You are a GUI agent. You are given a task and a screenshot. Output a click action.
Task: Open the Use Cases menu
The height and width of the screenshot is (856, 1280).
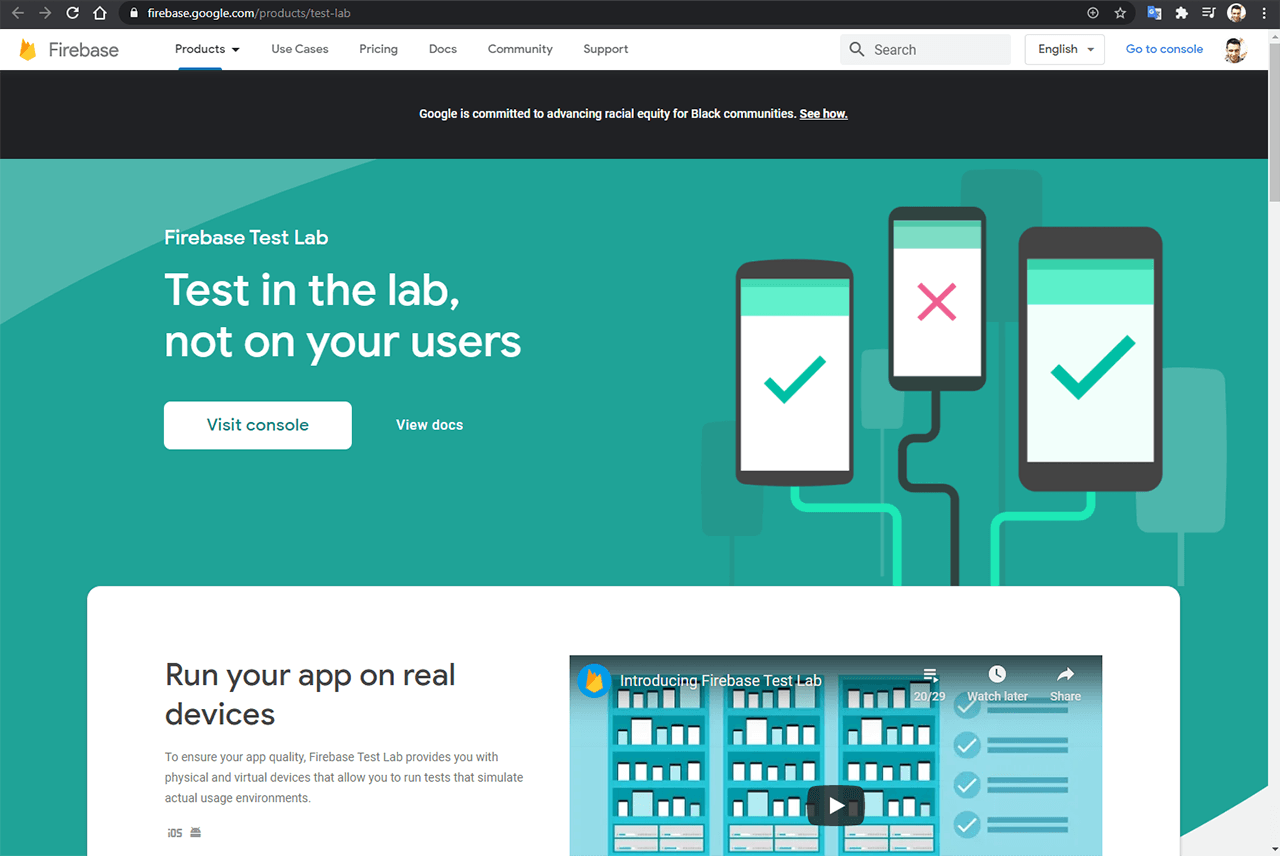[x=300, y=49]
